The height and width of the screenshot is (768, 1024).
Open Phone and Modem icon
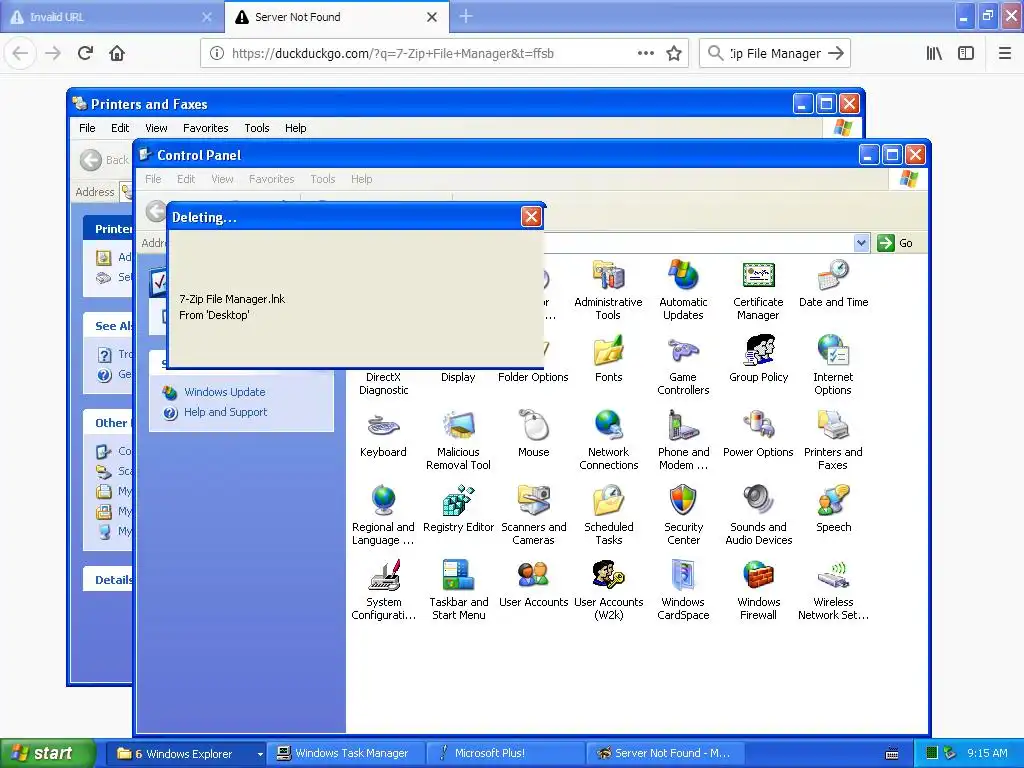[x=683, y=440]
